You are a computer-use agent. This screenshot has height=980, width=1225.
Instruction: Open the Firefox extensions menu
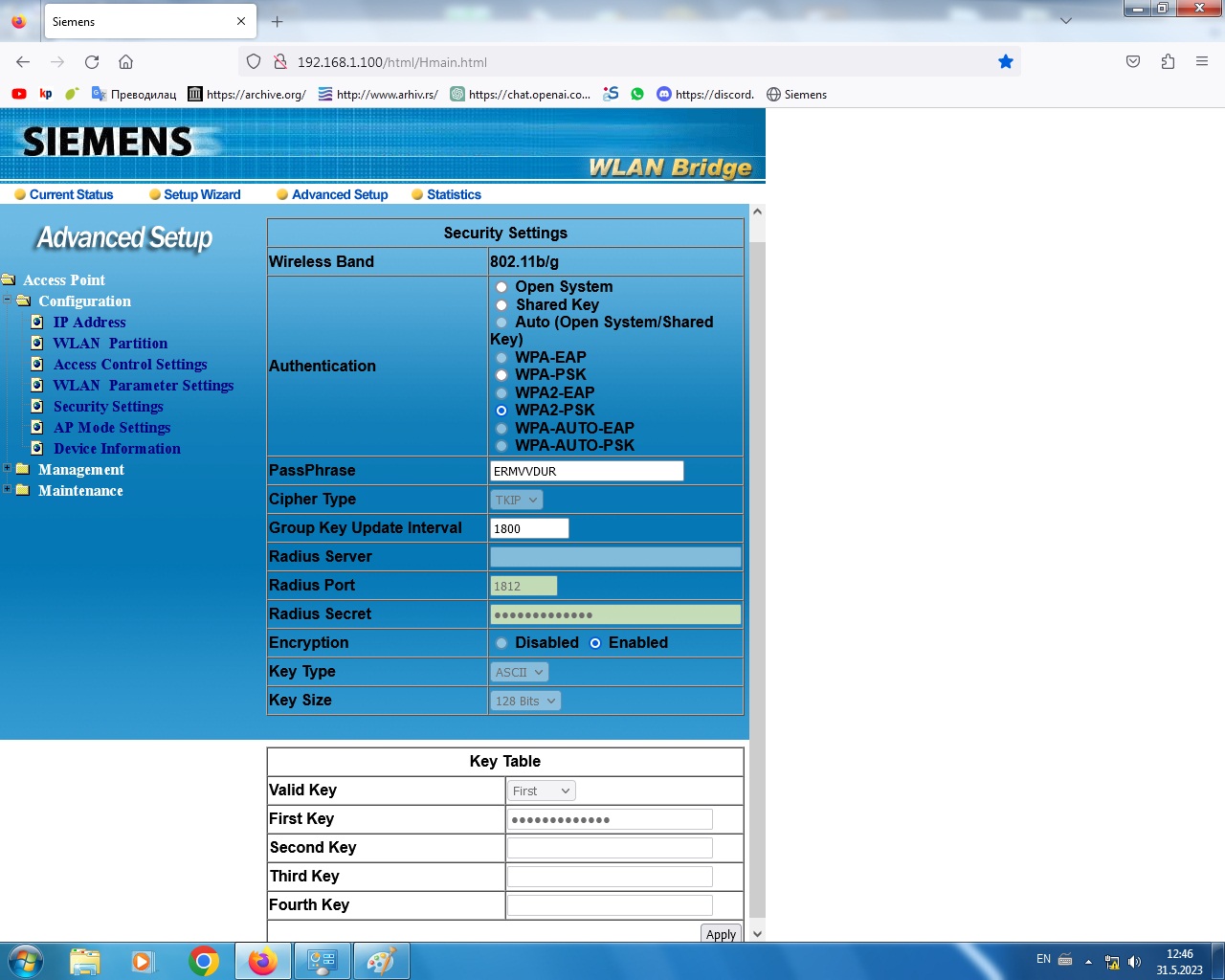1168,62
